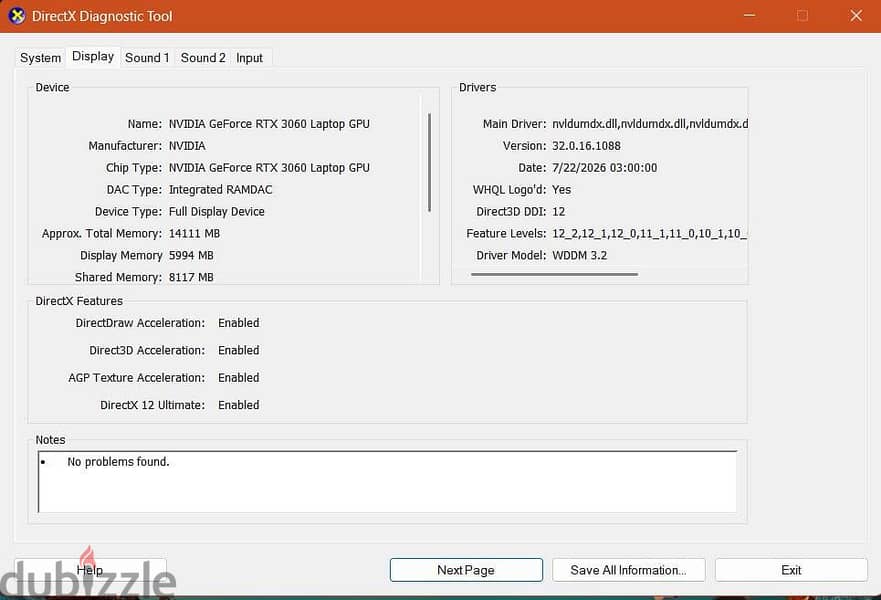Click the driver date 7/22/2026 03:00:00
Image resolution: width=881 pixels, height=600 pixels.
(604, 167)
